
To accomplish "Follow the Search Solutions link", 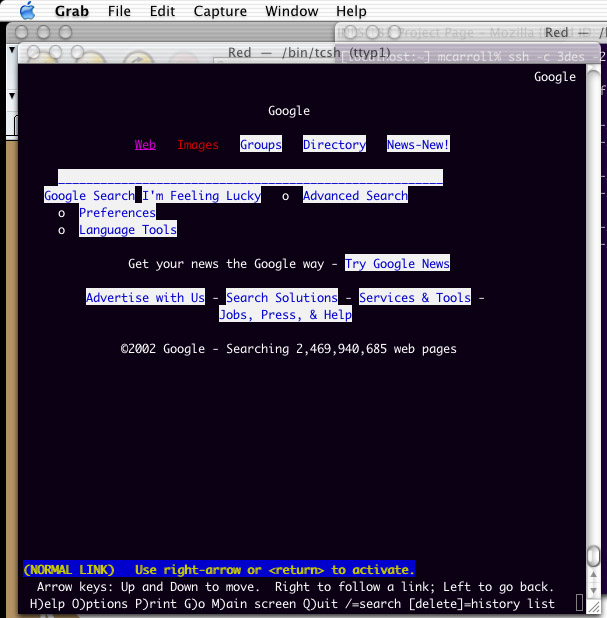I will tap(282, 297).
